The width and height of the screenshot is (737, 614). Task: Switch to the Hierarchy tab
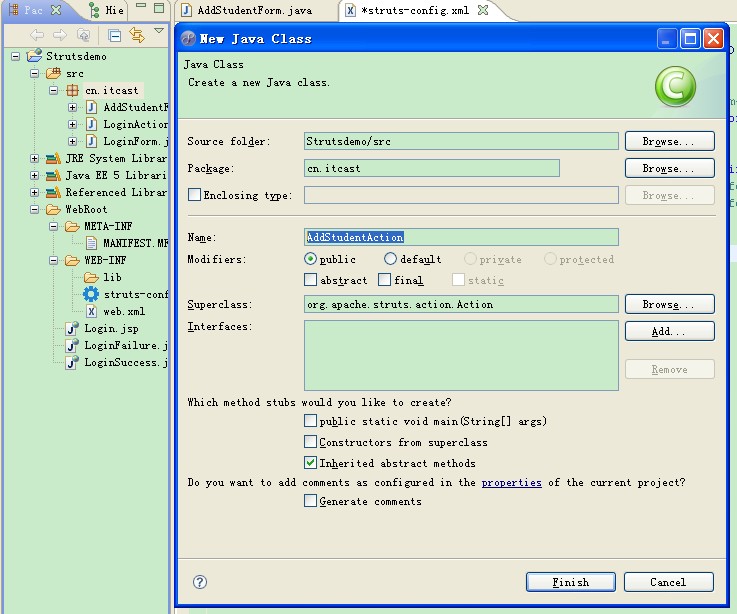[x=107, y=10]
